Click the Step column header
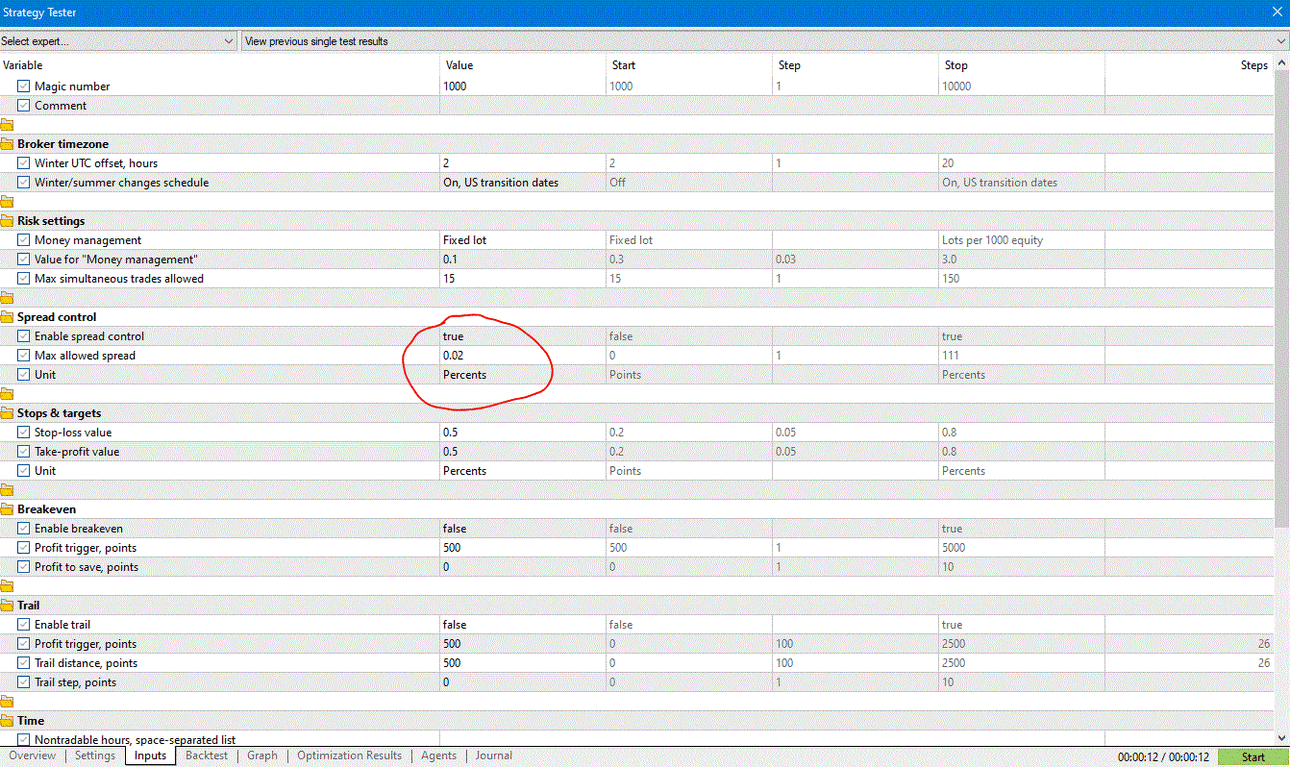Screen dimensions: 1290x768 point(856,65)
